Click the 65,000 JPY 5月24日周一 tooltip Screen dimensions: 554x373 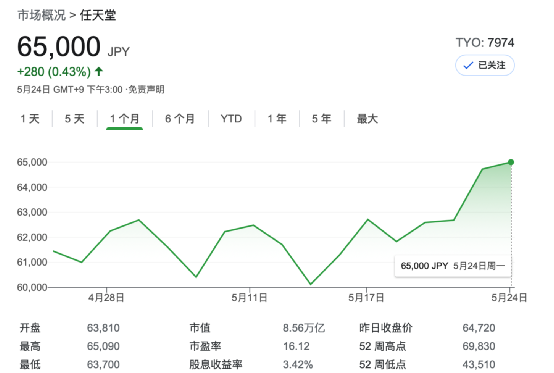pyautogui.click(x=453, y=266)
